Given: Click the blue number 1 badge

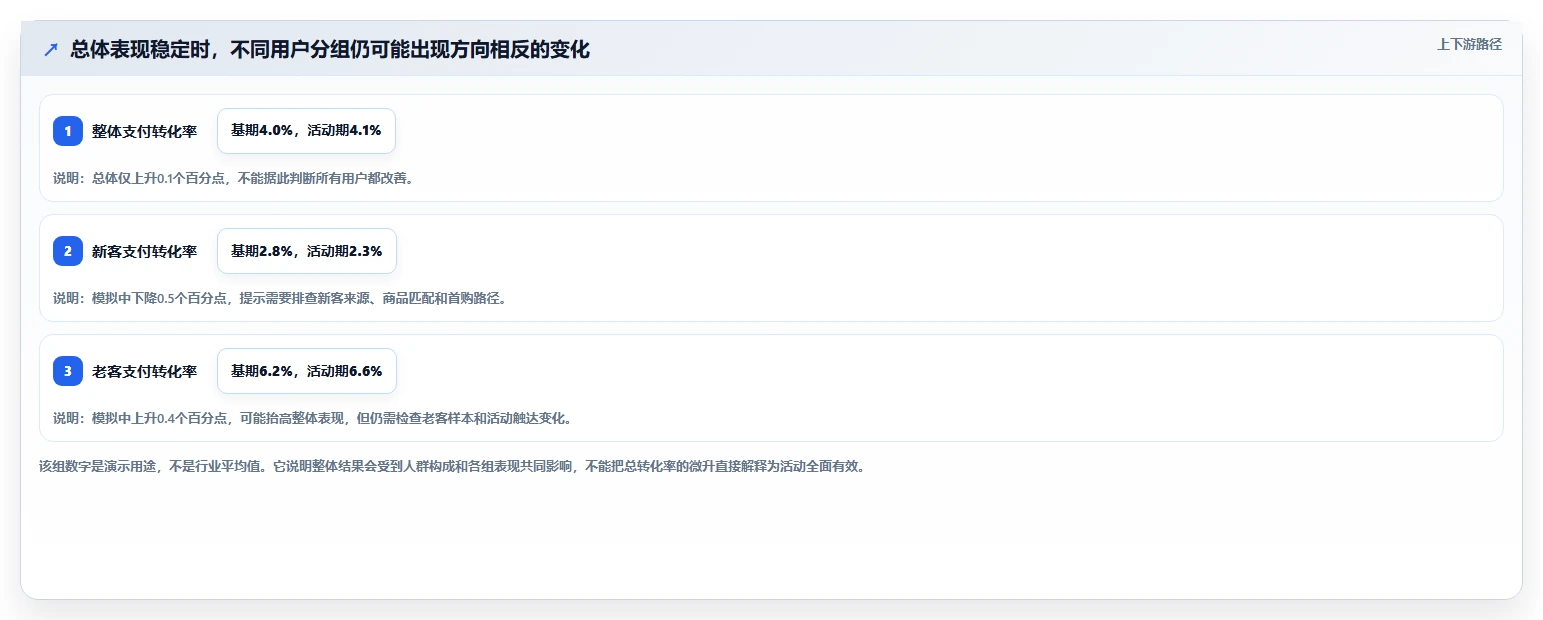Looking at the screenshot, I should coord(68,131).
